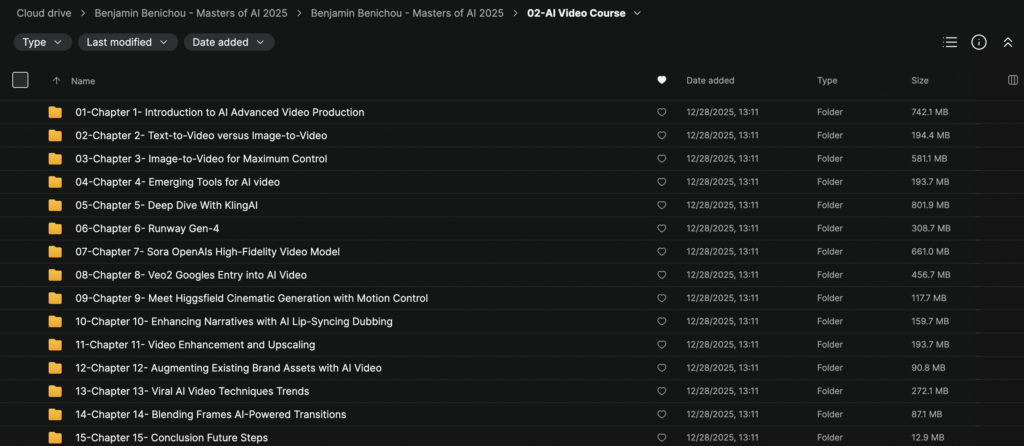
Task: Open 05-Chapter 5 Deep Dive With KlingAI
Action: pos(167,205)
